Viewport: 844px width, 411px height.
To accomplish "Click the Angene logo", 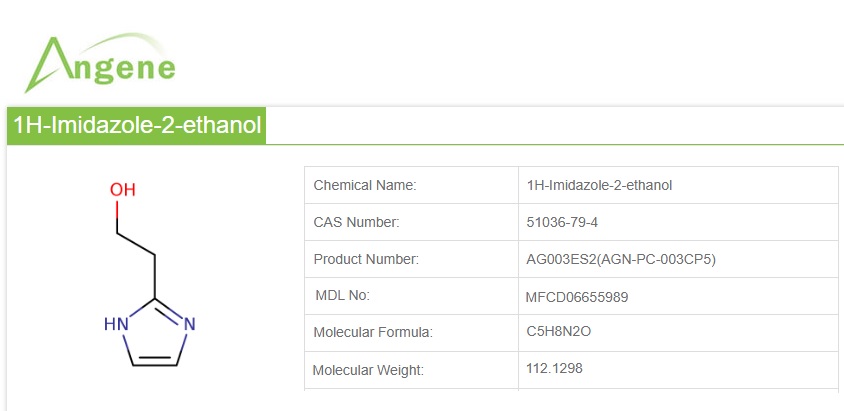I will [100, 62].
